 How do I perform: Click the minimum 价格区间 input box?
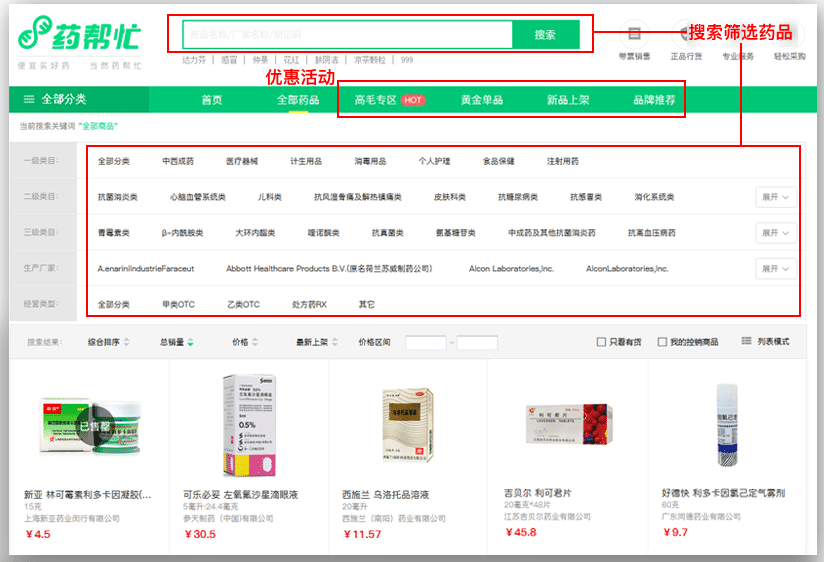point(426,343)
